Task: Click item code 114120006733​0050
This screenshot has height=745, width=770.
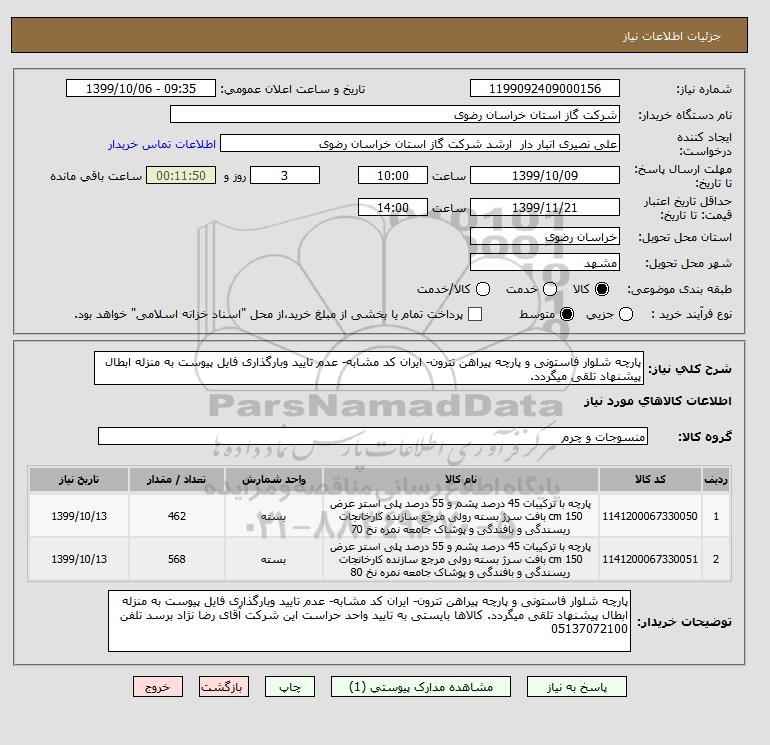Action: pos(650,516)
